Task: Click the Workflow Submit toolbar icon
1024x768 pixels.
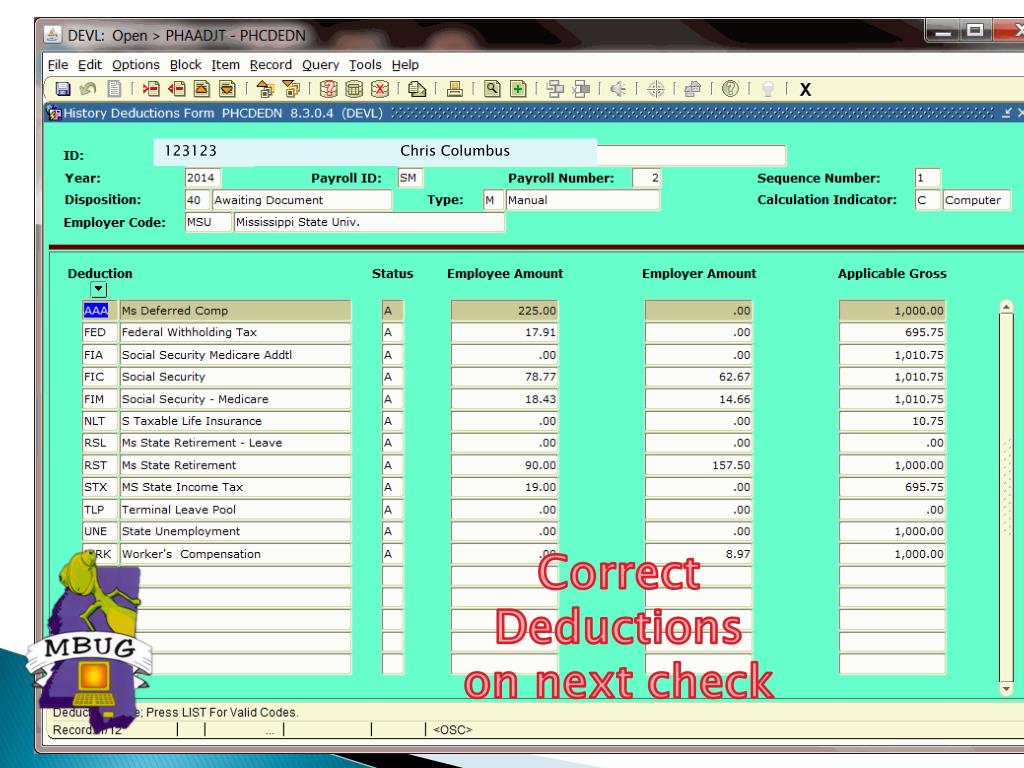Action: coord(555,89)
